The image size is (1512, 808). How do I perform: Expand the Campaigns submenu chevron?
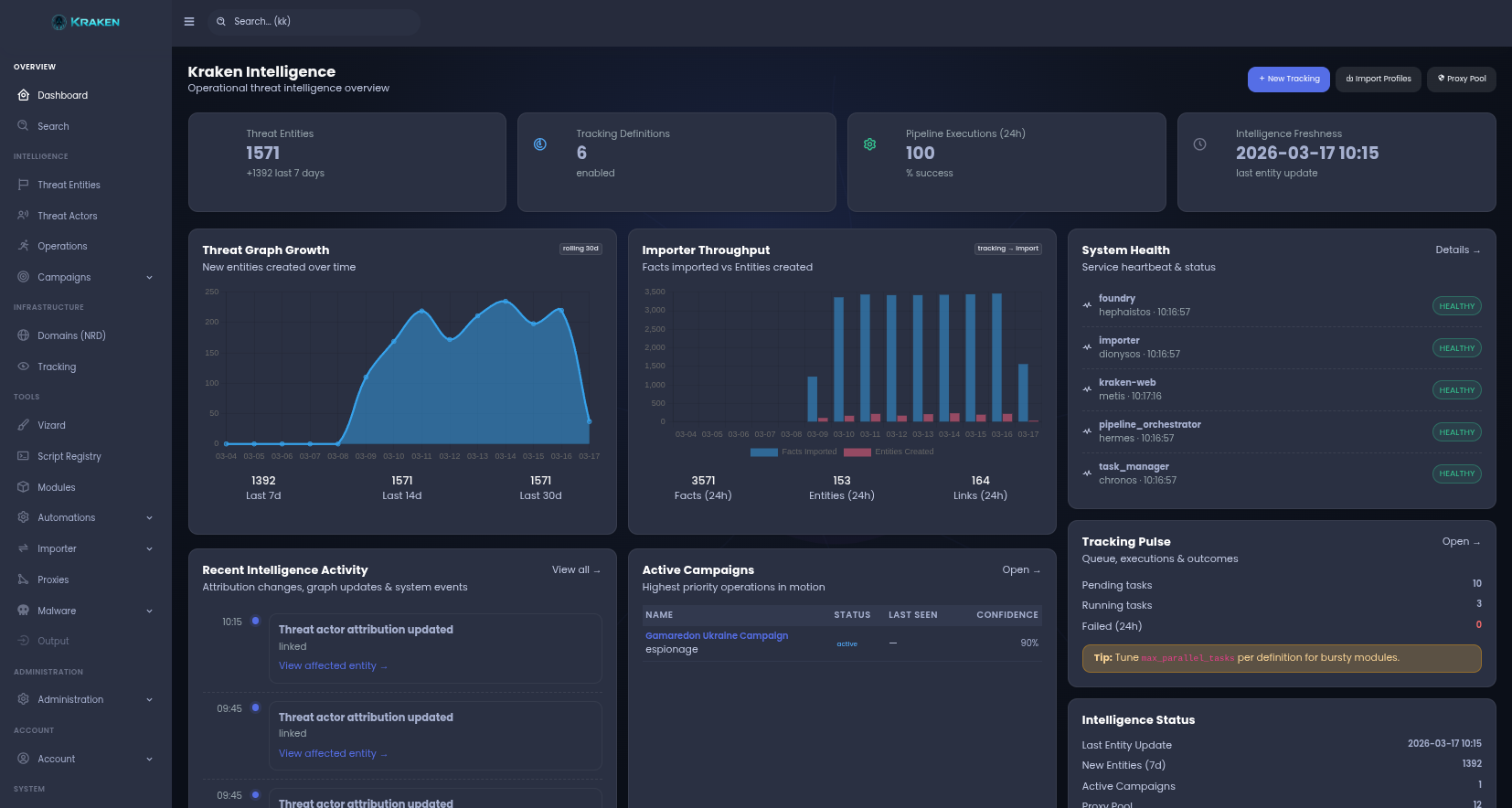(149, 278)
